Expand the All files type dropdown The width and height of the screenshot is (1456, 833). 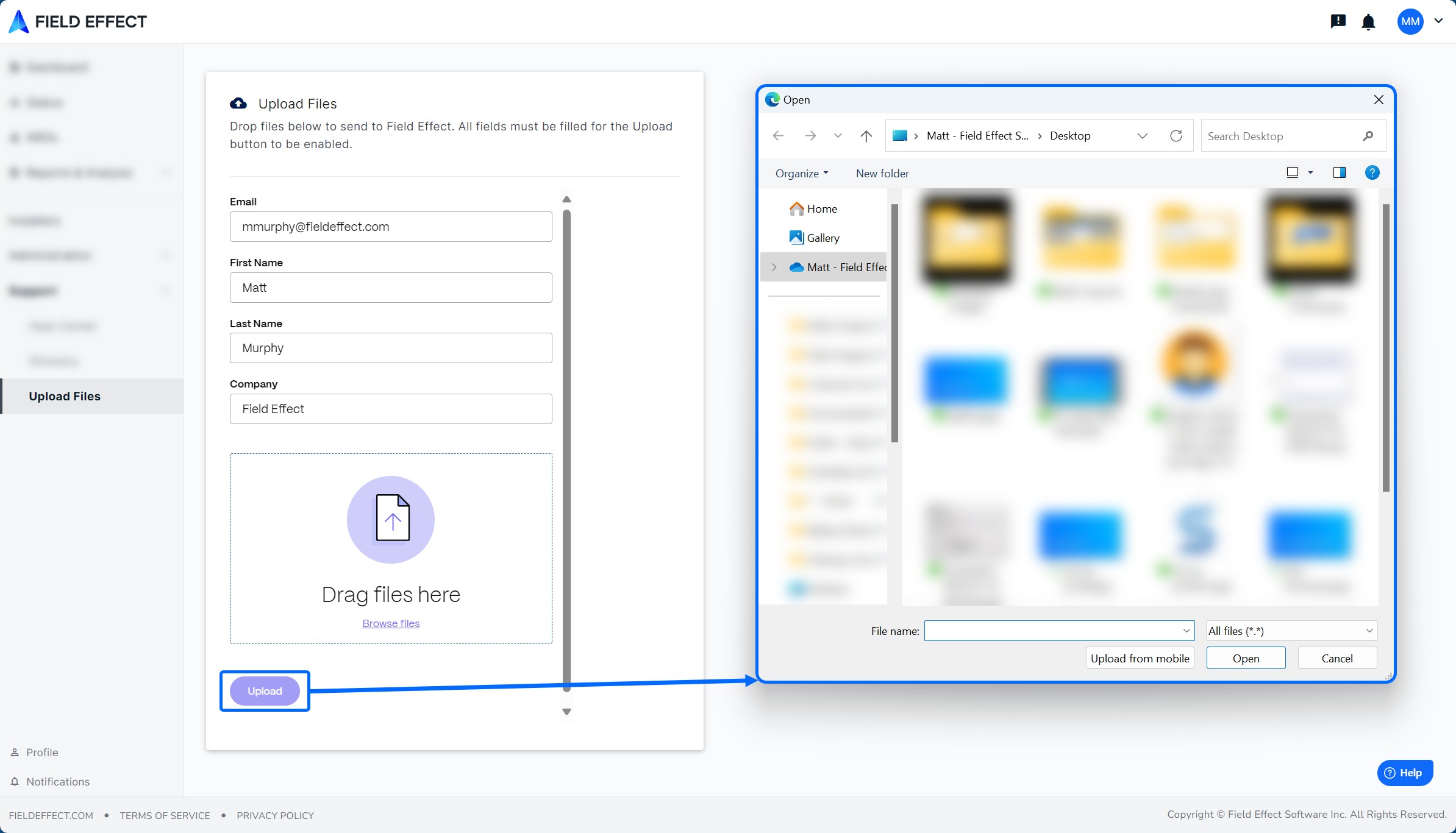click(x=1291, y=631)
